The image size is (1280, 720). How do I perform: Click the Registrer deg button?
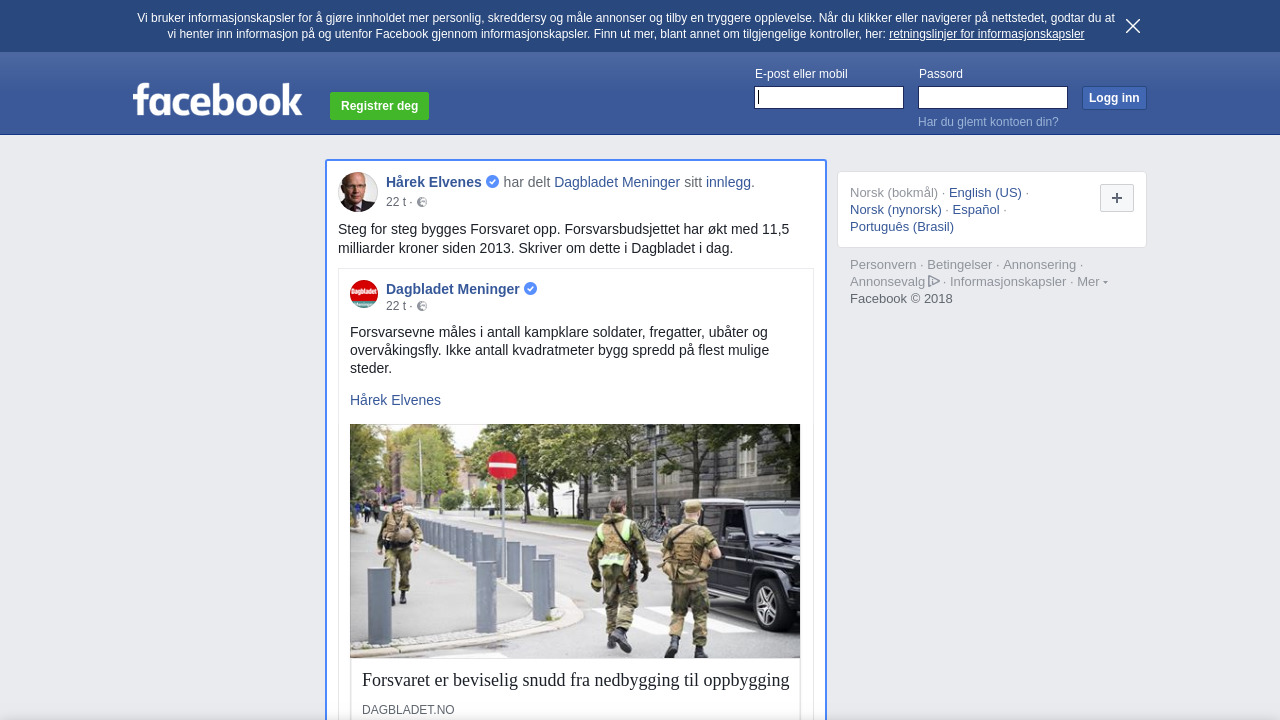(379, 106)
